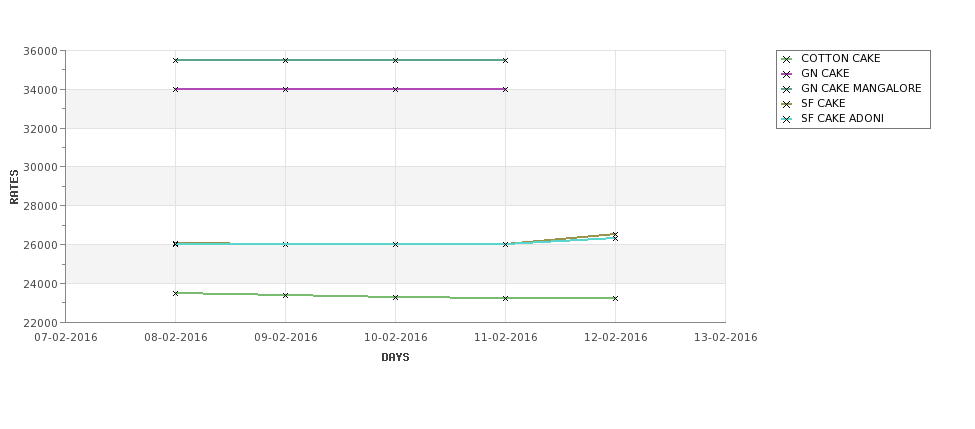Screen dimensions: 975x429
Task: Click the RATES axis title
Action: coord(14,187)
